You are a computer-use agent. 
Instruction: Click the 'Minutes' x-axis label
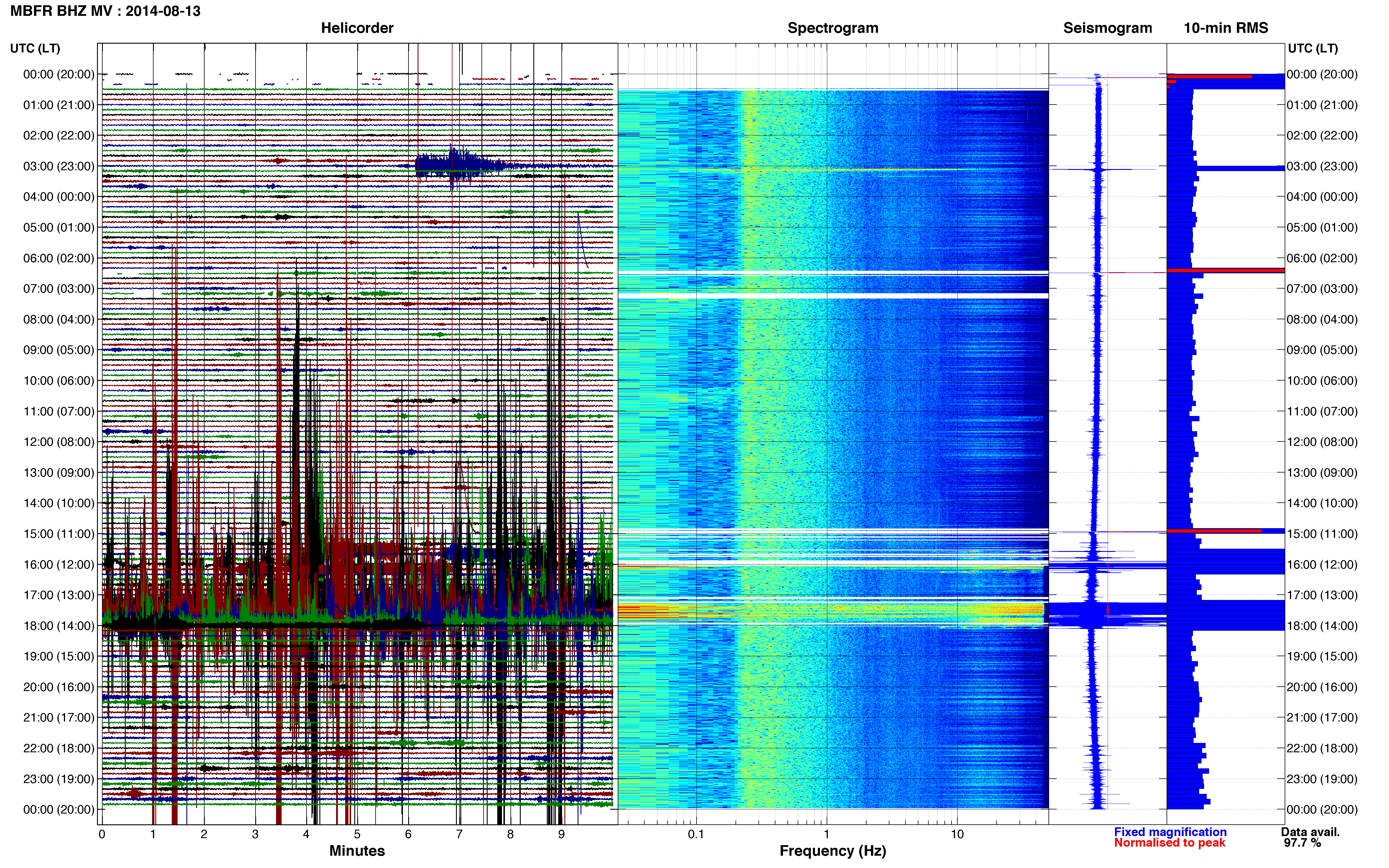[x=357, y=851]
